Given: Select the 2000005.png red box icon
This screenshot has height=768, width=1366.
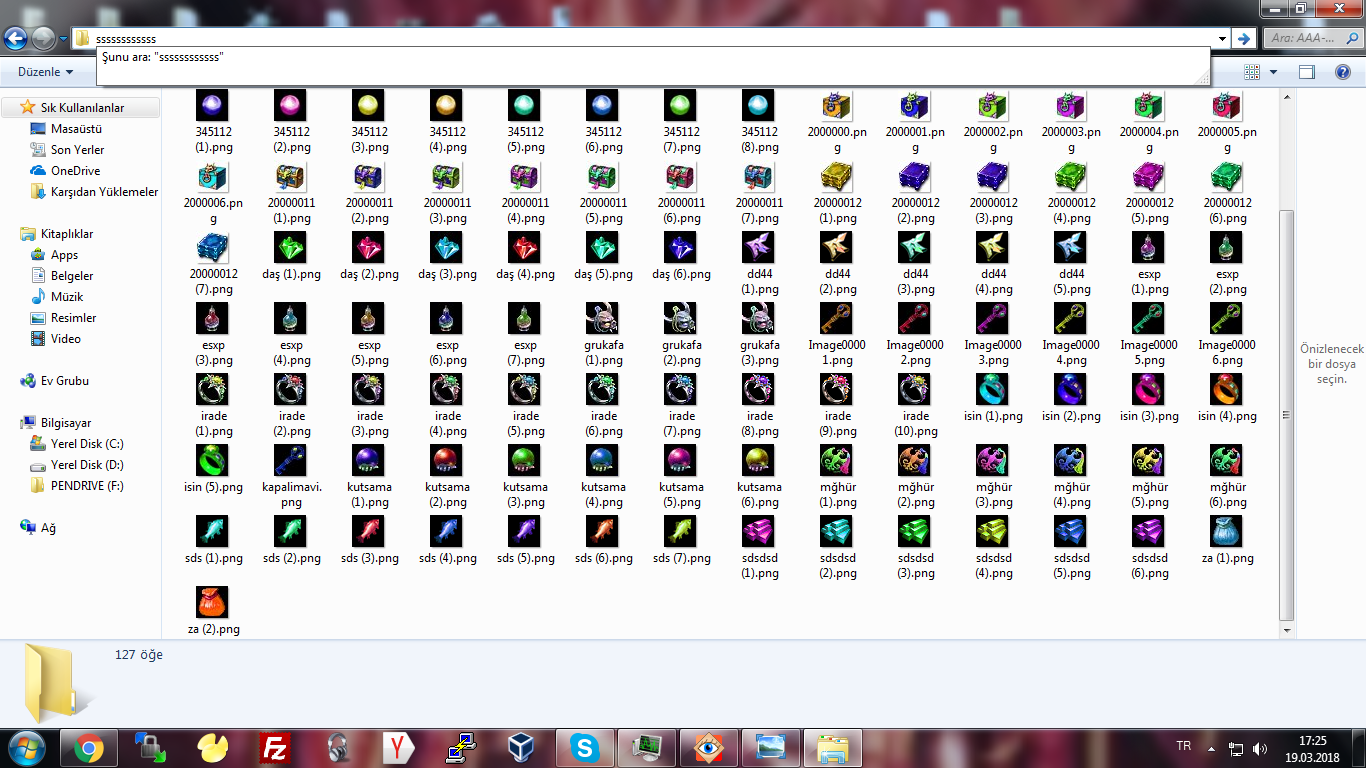Looking at the screenshot, I should click(x=1227, y=105).
